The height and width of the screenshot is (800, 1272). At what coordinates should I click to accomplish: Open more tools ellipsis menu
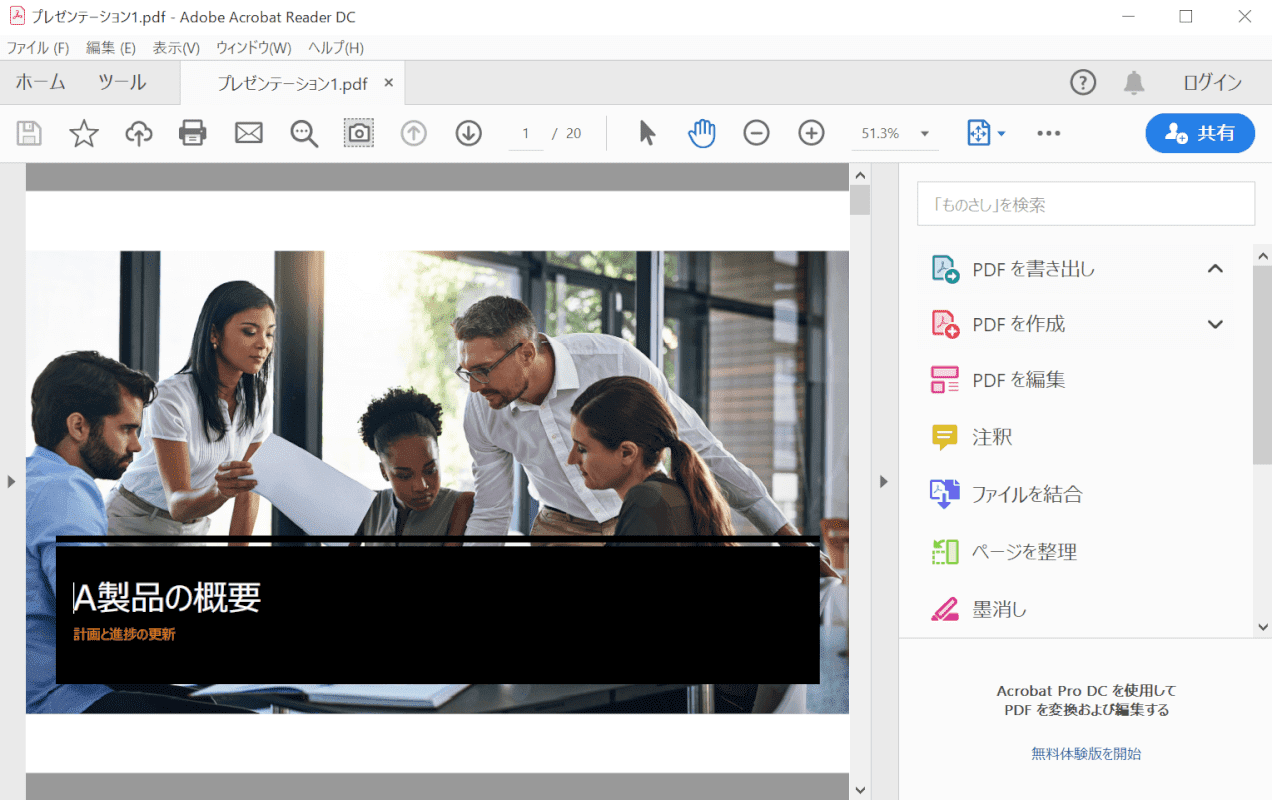pyautogui.click(x=1049, y=133)
